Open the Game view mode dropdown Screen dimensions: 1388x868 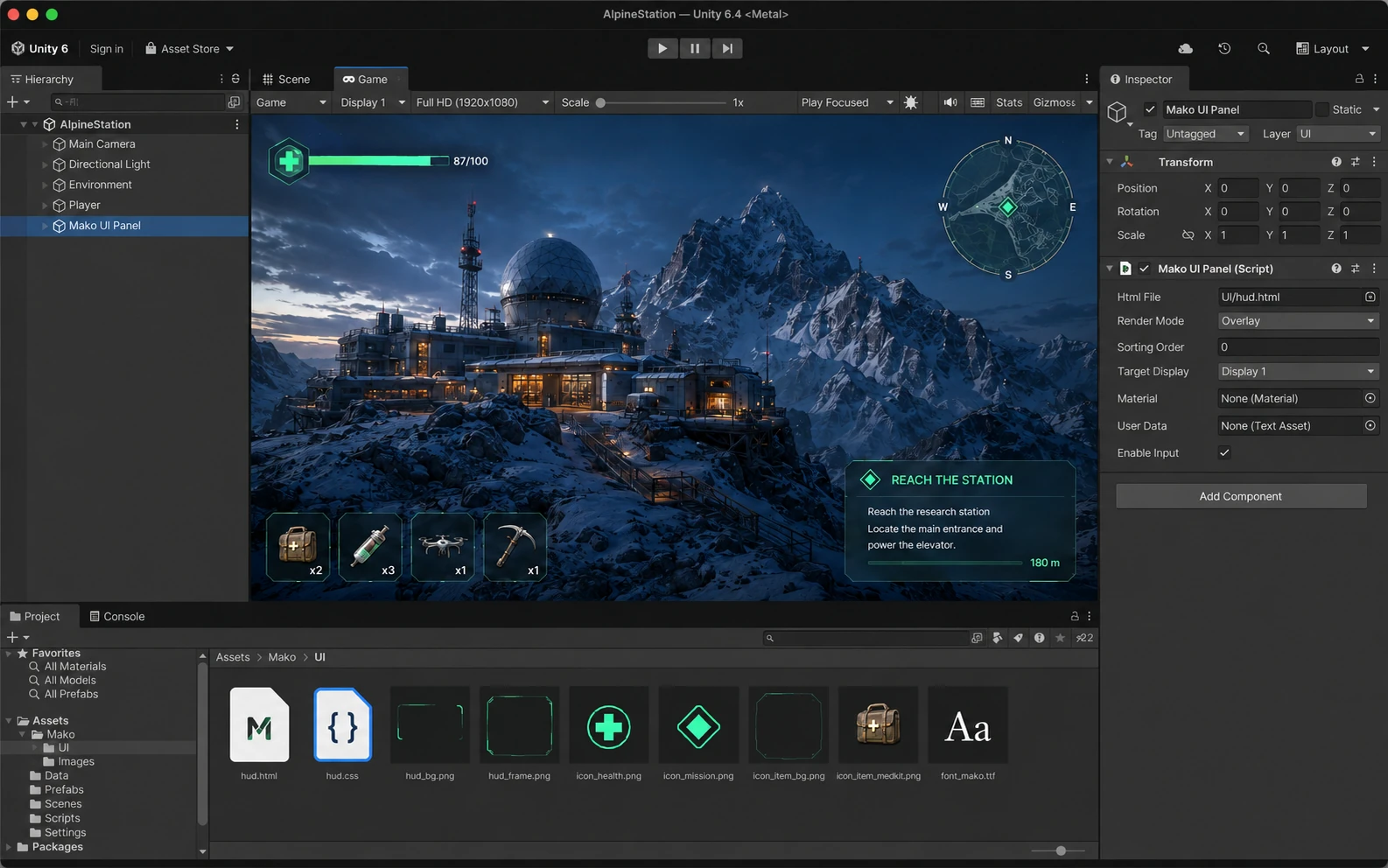291,102
